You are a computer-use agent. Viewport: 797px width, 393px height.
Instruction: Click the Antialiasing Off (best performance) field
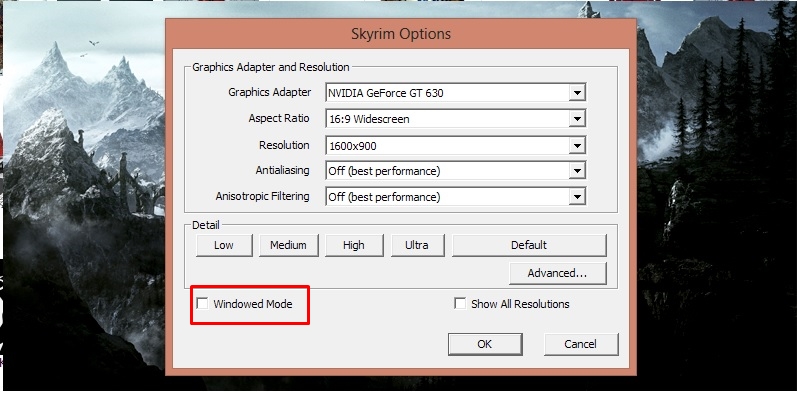coord(455,171)
